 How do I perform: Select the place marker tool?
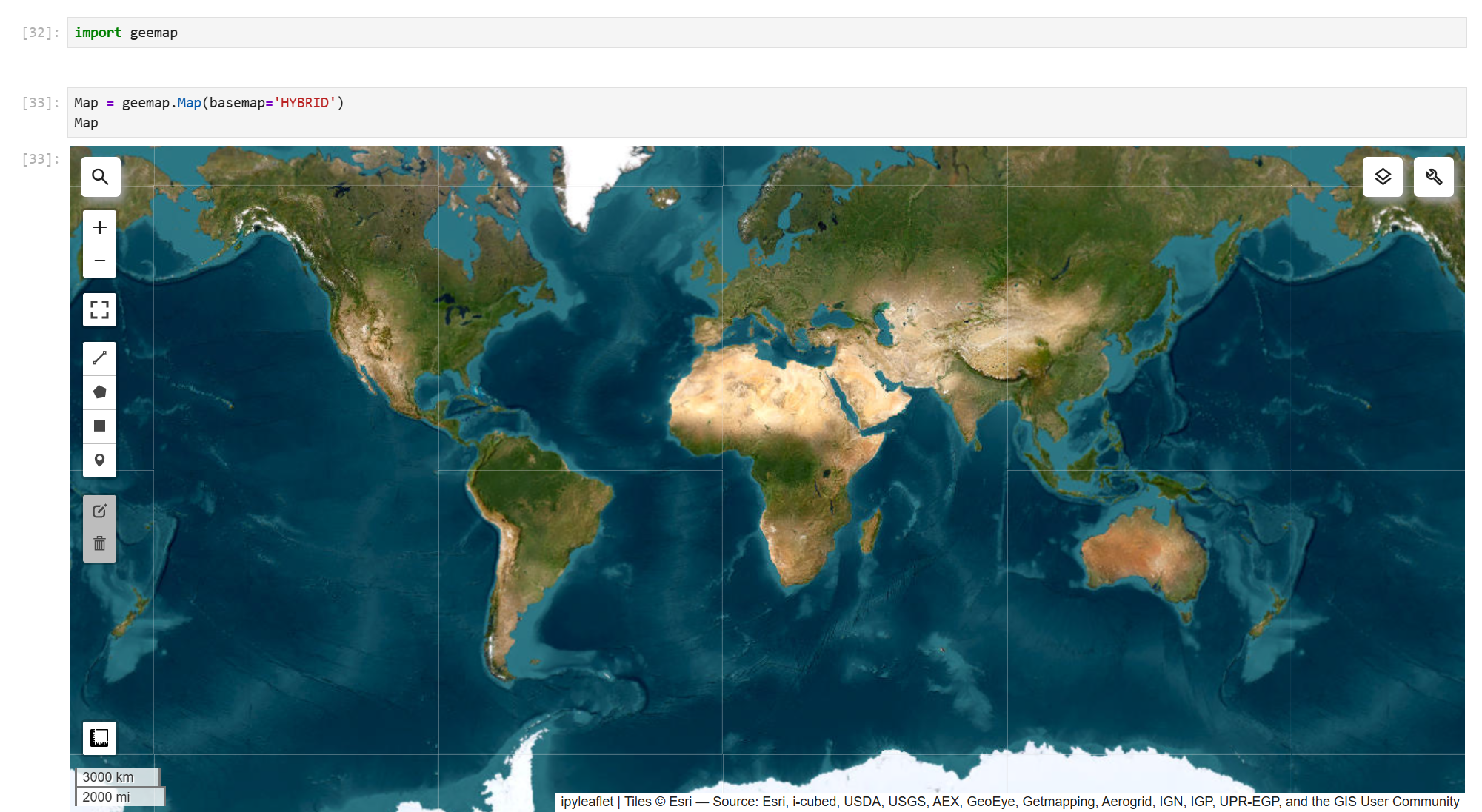click(100, 460)
